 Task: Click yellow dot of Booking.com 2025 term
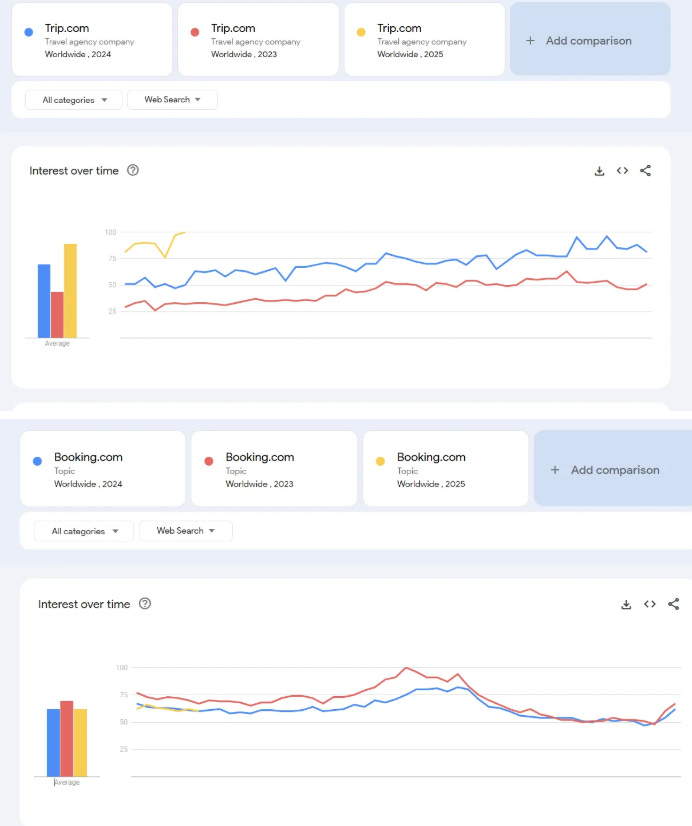[380, 461]
